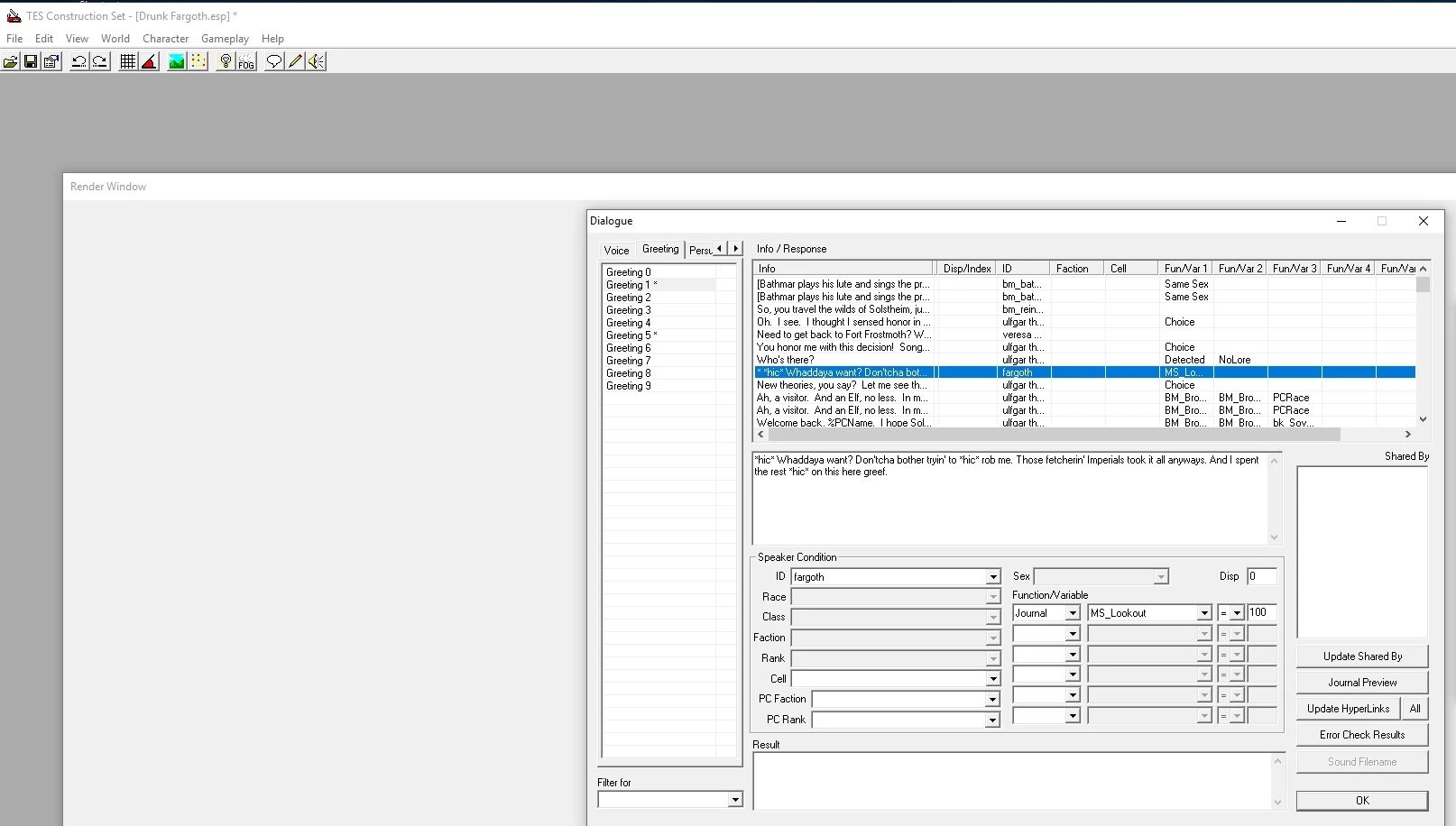Toggle the Snap to Grid icon

[x=128, y=61]
